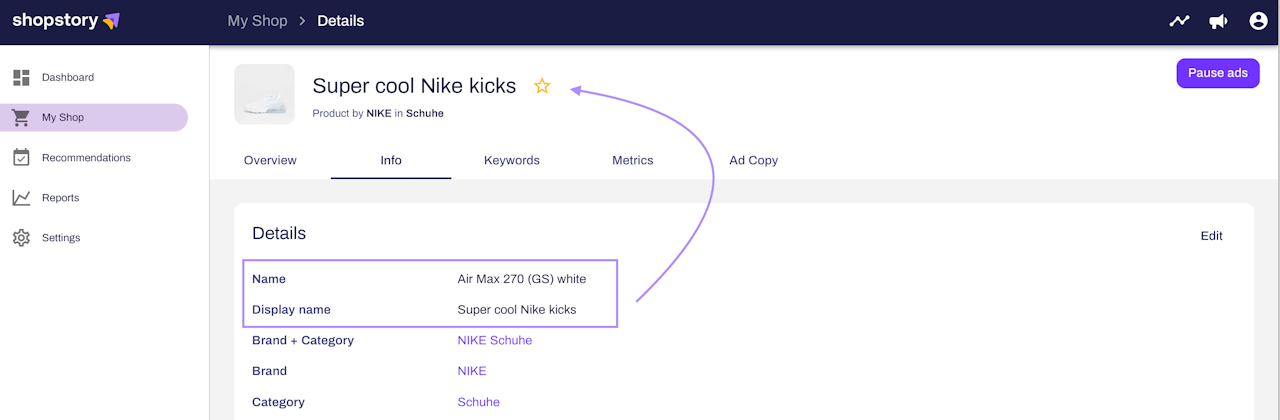Open the Keywords tab
1280x420 pixels.
coord(511,160)
